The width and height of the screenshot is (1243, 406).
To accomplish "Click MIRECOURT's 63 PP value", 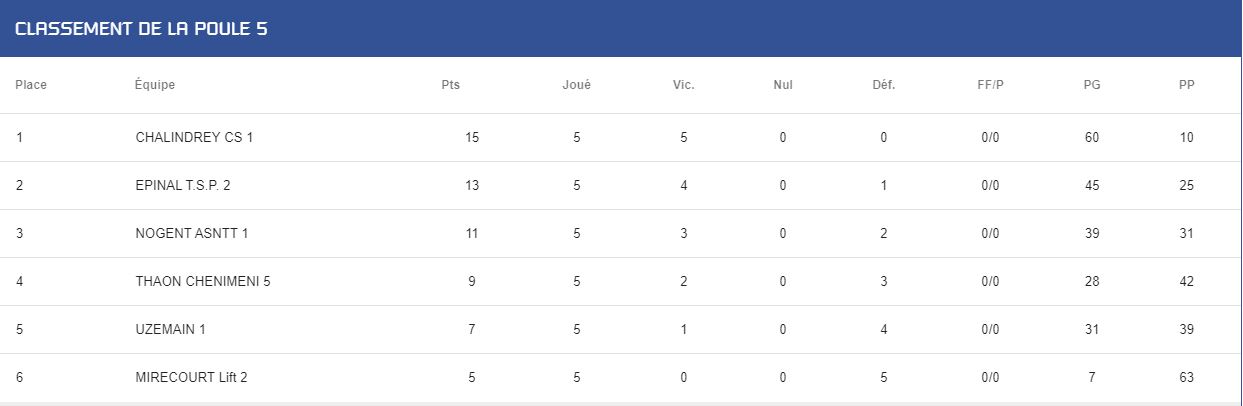I will [1187, 377].
